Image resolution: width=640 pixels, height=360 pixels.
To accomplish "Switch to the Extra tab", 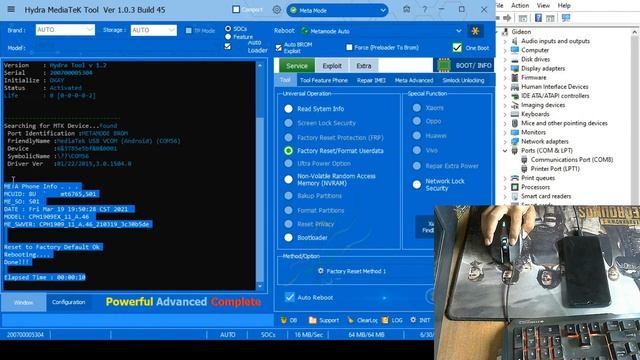I will tap(363, 65).
